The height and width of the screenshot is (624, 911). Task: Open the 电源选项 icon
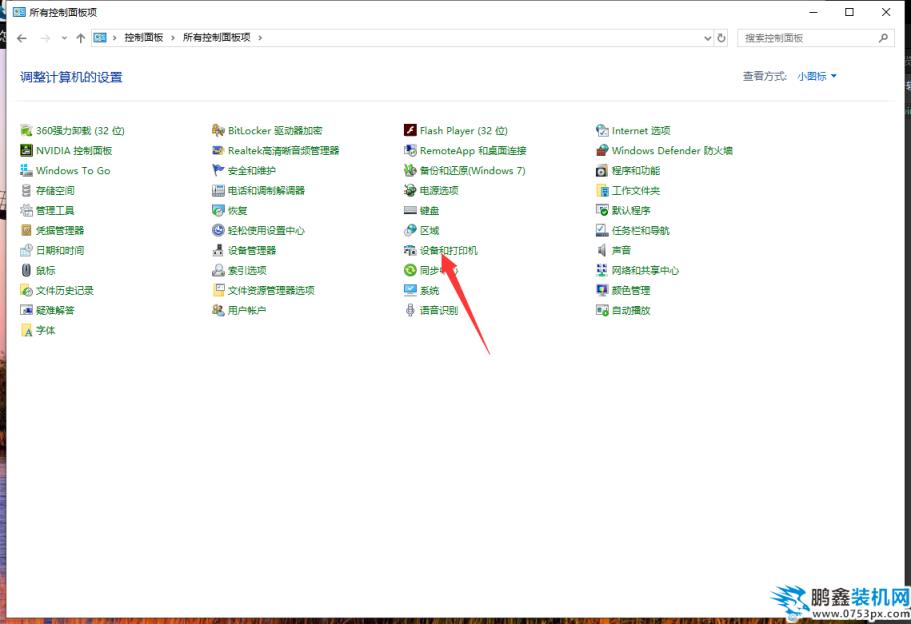coord(410,190)
